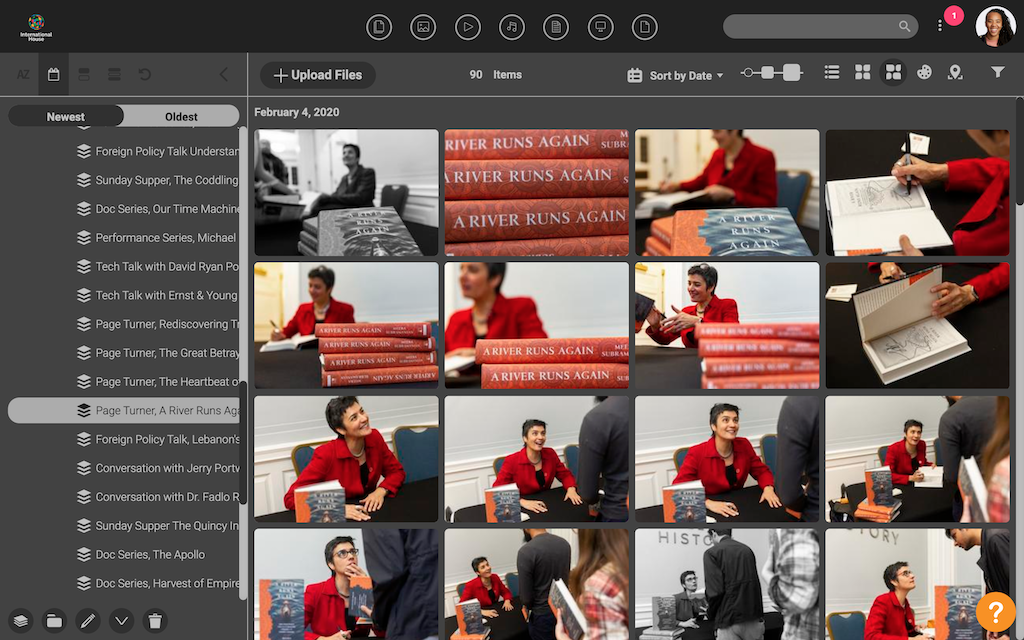Open Performance Series, Michael collection
Image resolution: width=1024 pixels, height=640 pixels.
[x=157, y=238]
